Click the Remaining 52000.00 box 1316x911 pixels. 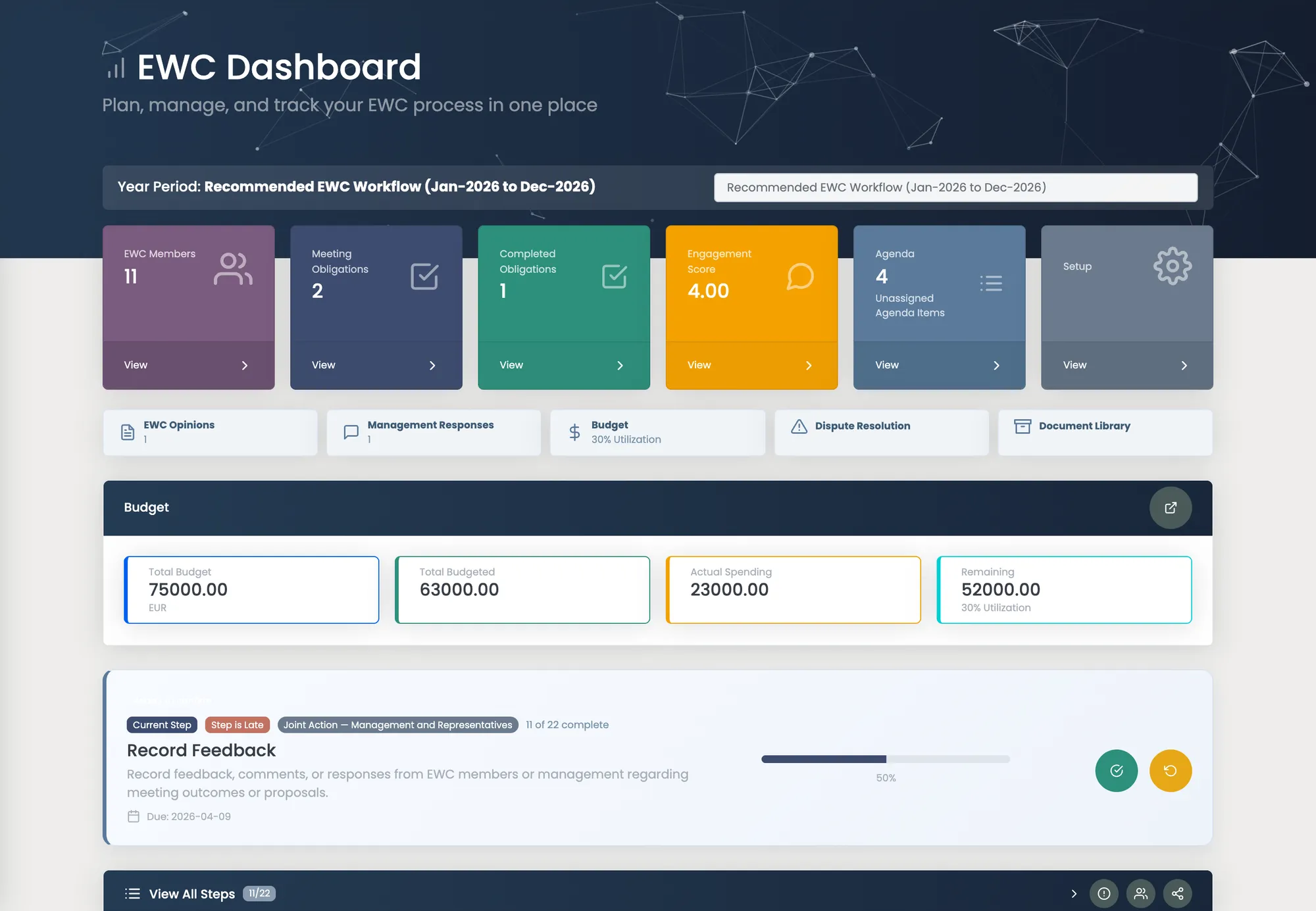1064,589
